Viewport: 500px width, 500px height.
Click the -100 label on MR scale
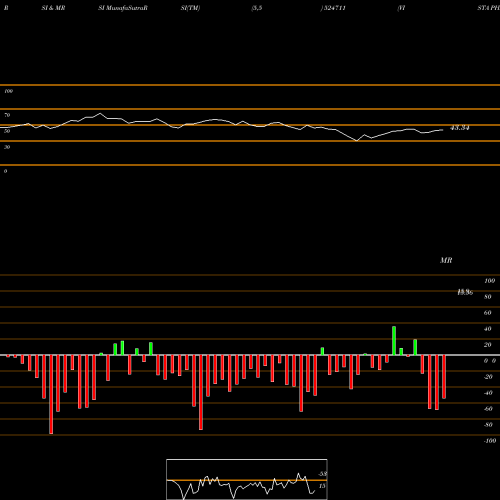pos(490,441)
